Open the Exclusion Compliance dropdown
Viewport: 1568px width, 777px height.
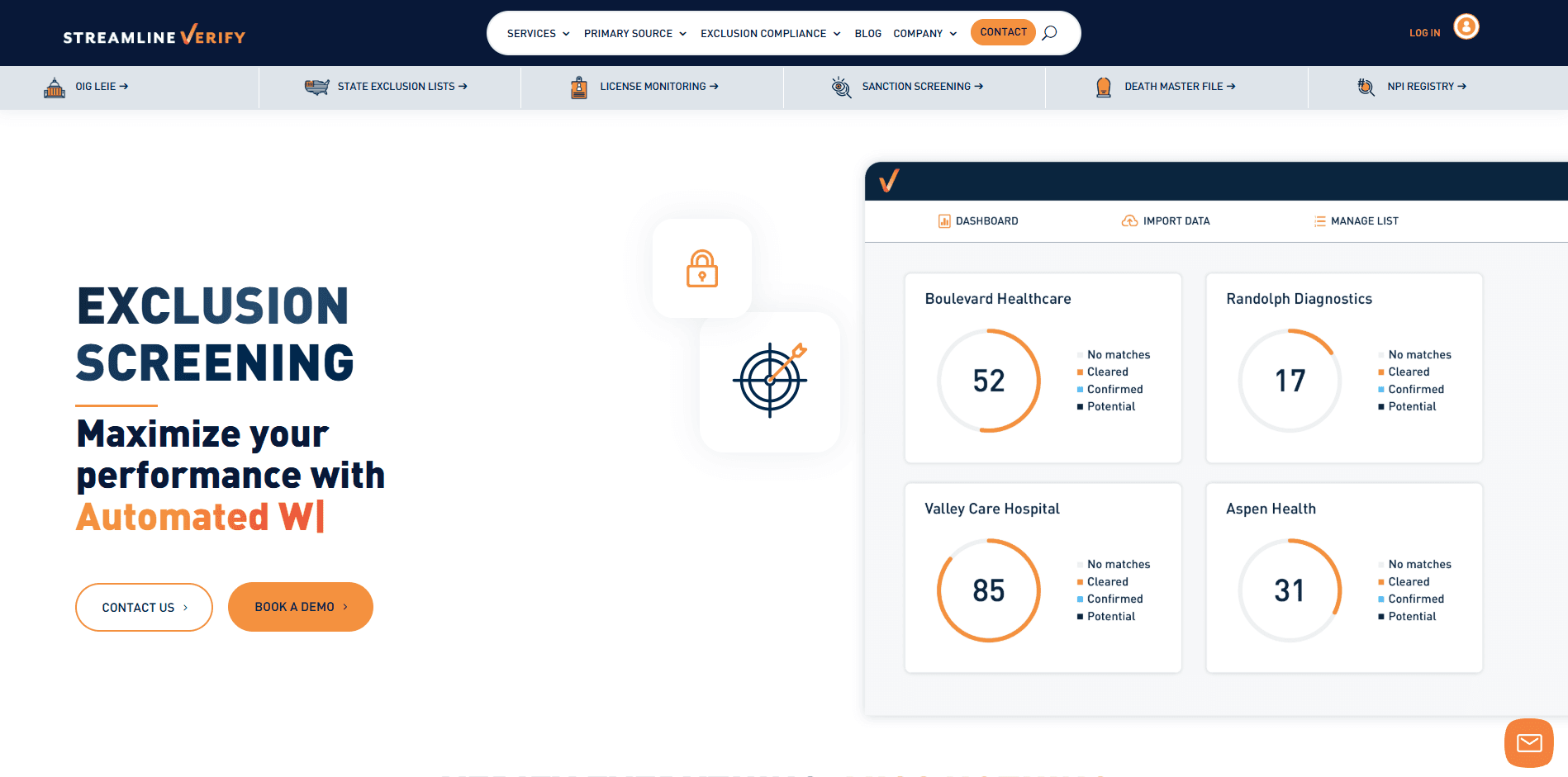click(770, 34)
